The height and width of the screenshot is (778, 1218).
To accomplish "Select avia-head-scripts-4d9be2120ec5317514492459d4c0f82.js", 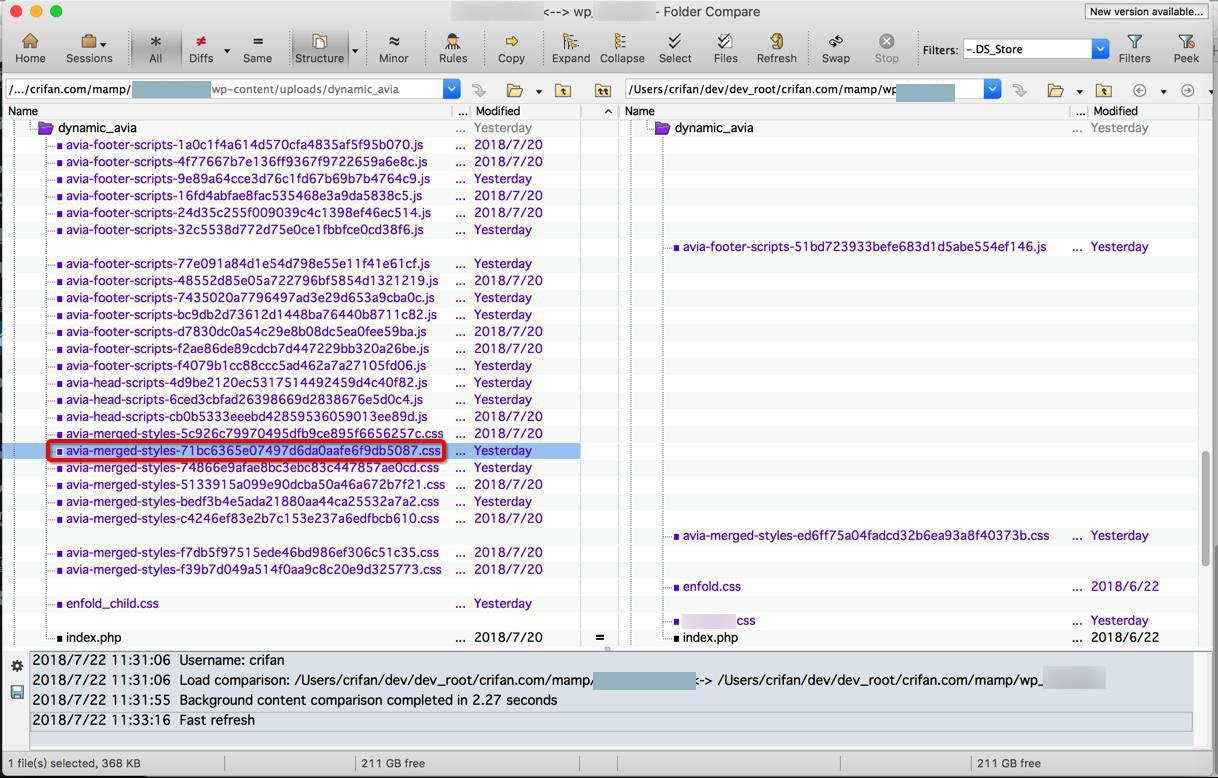I will click(x=246, y=383).
